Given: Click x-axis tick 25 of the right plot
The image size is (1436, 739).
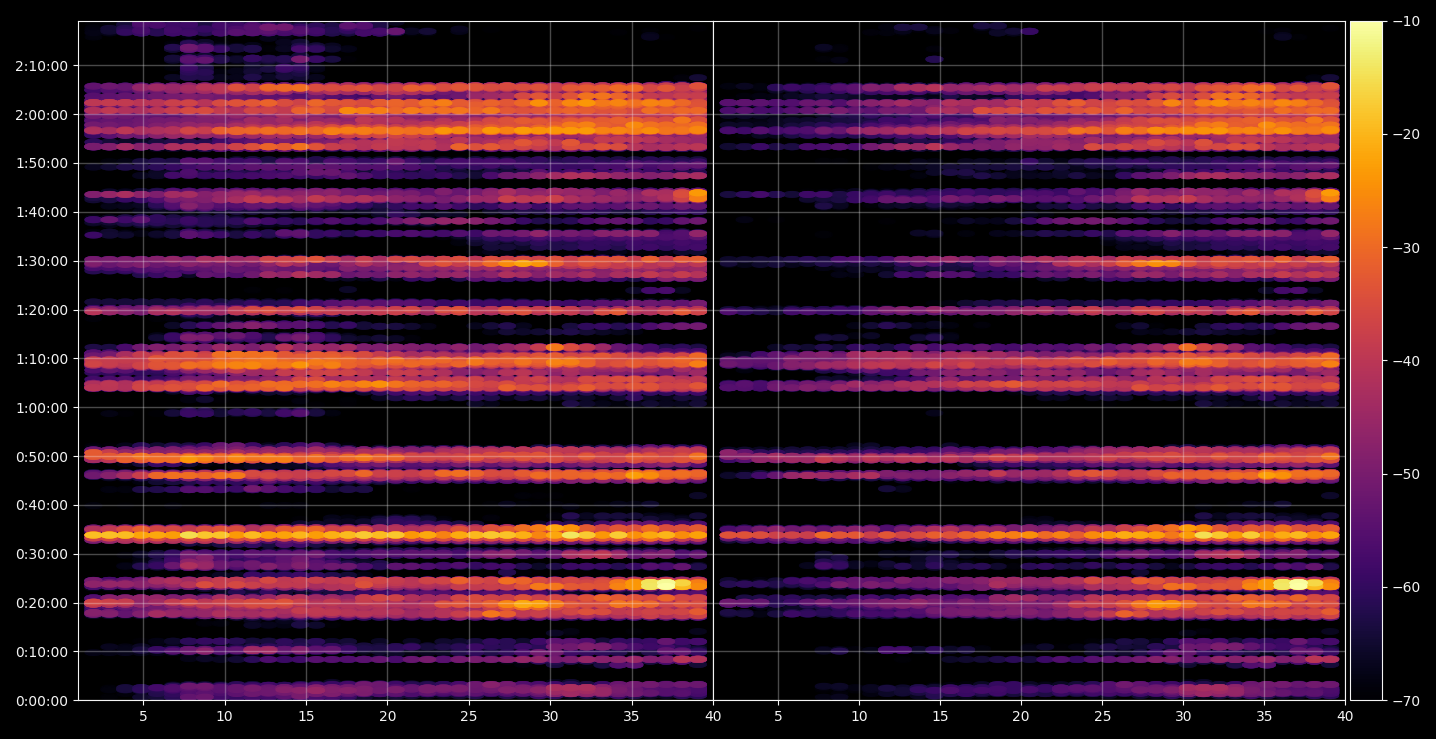Looking at the screenshot, I should point(1102,716).
